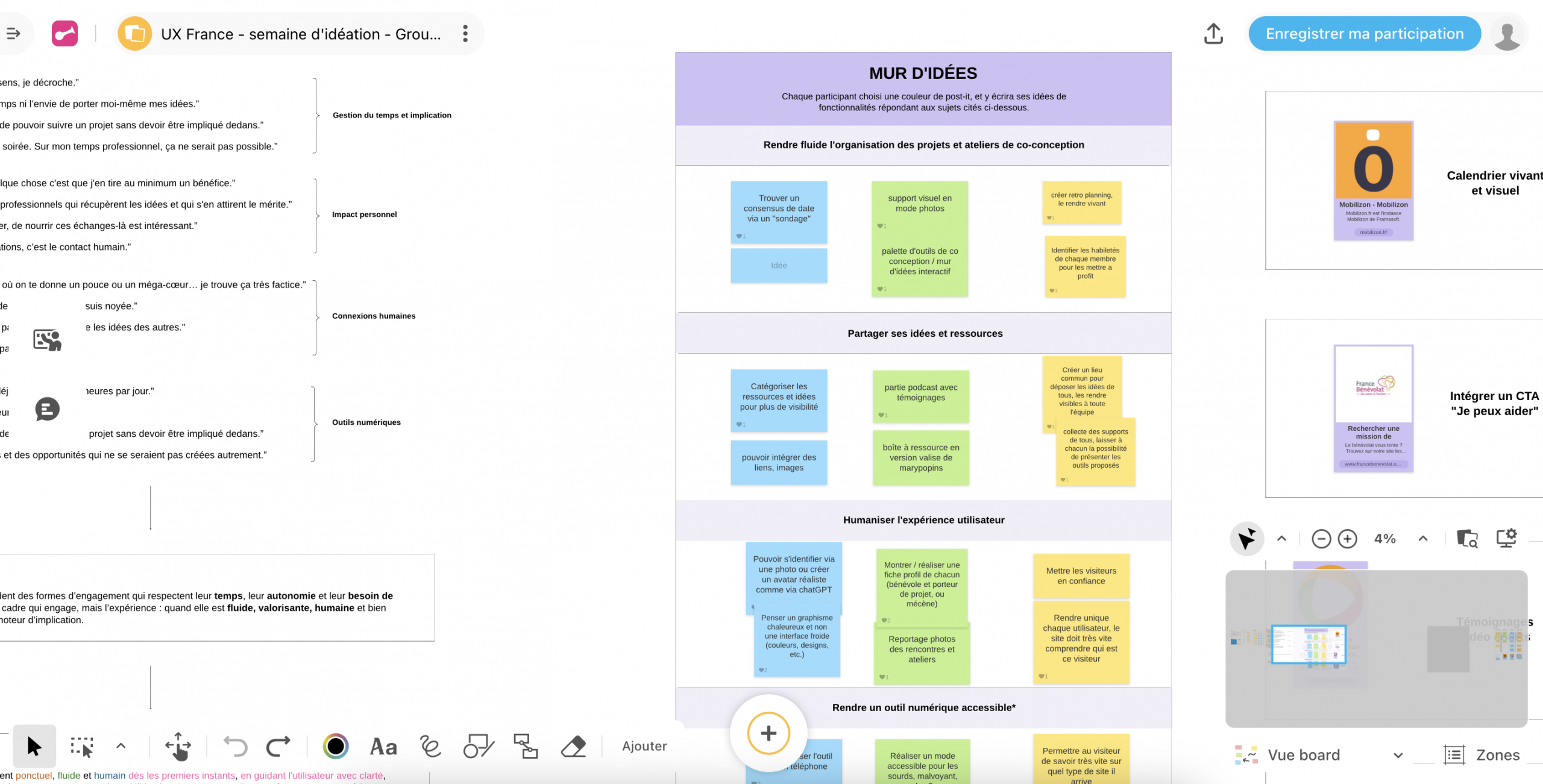Click the share/export upload icon
Viewport: 1543px width, 784px height.
[x=1213, y=34]
